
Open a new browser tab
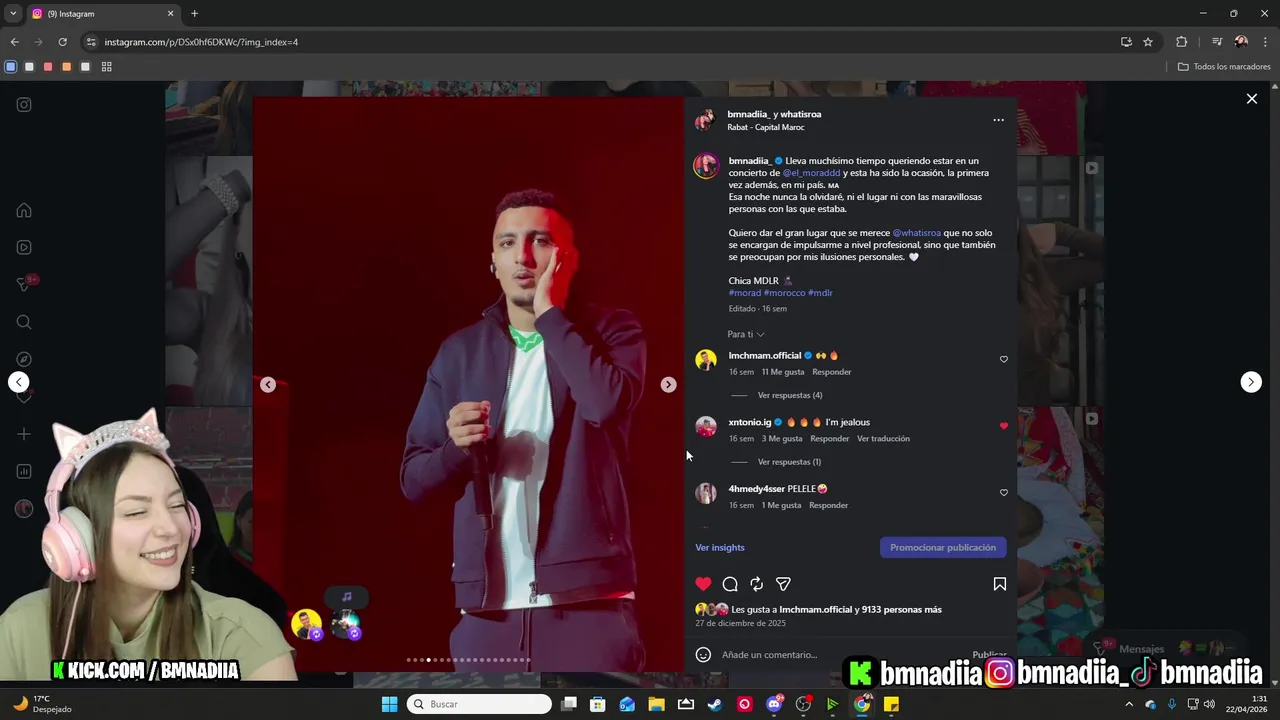coord(194,14)
